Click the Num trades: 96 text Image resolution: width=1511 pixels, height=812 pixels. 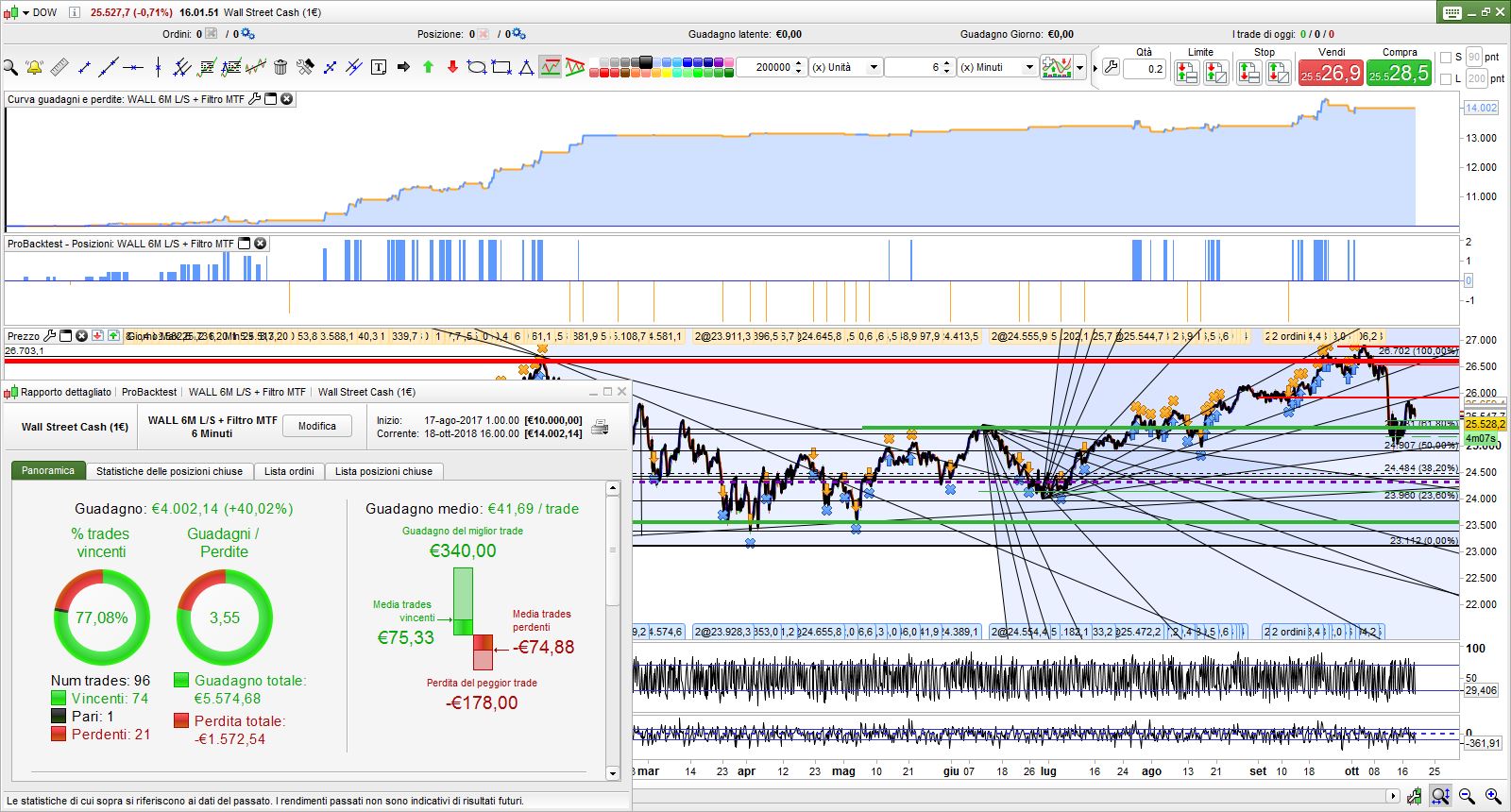100,680
